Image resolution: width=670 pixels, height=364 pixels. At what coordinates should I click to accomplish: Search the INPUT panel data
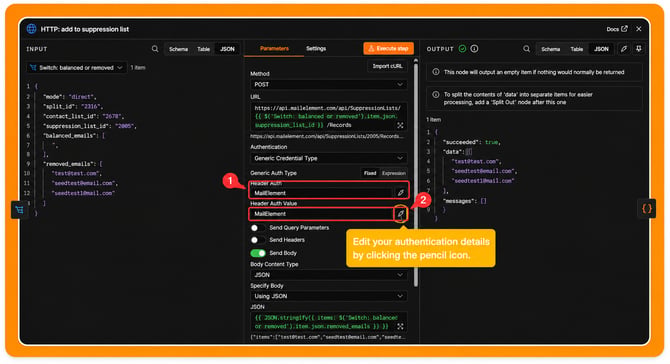pos(155,49)
